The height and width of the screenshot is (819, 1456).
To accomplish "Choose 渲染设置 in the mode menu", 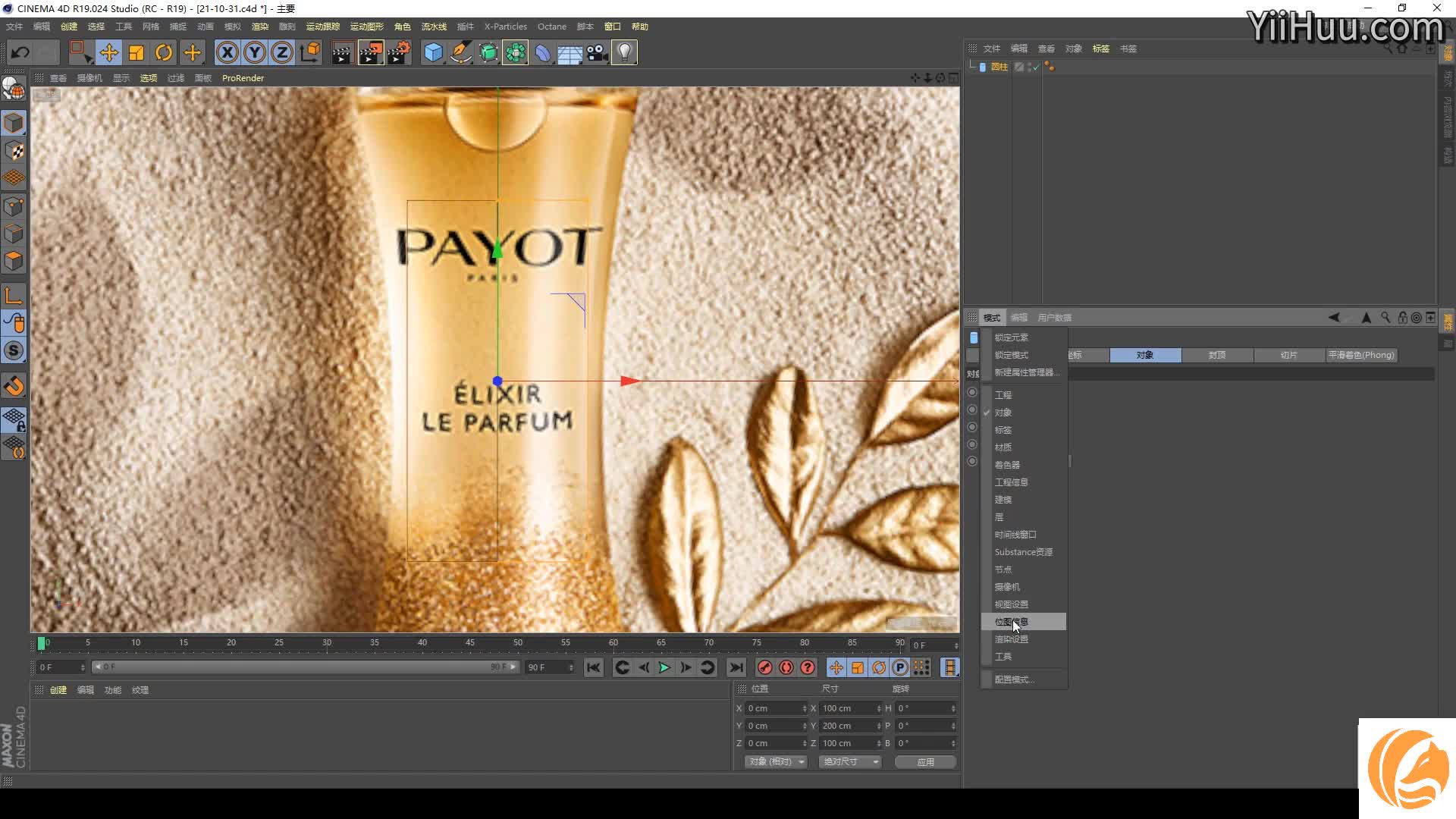I will point(1024,639).
